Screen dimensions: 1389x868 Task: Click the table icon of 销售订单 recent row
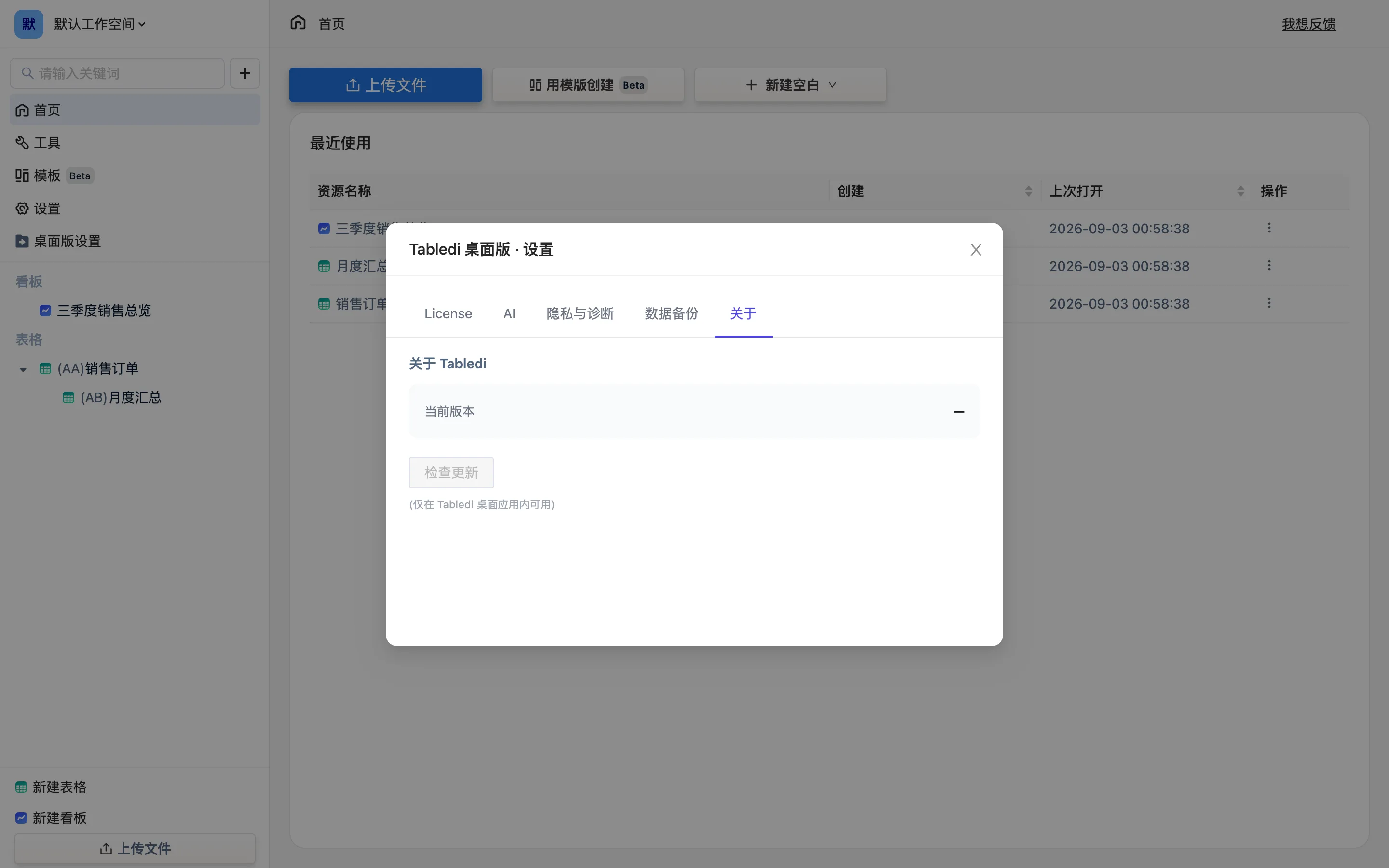click(x=324, y=304)
